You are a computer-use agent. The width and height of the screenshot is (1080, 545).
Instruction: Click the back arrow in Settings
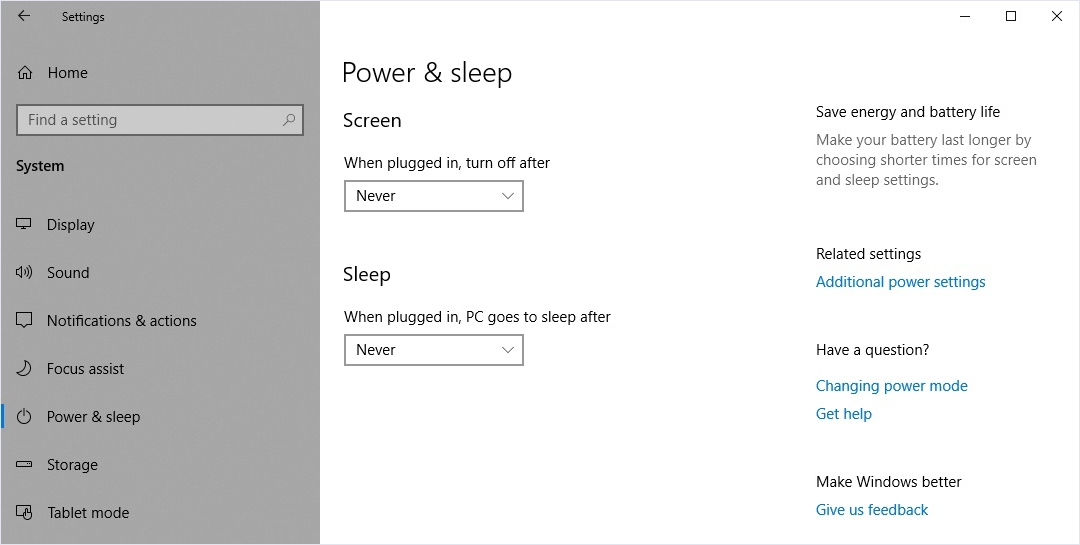tap(24, 16)
